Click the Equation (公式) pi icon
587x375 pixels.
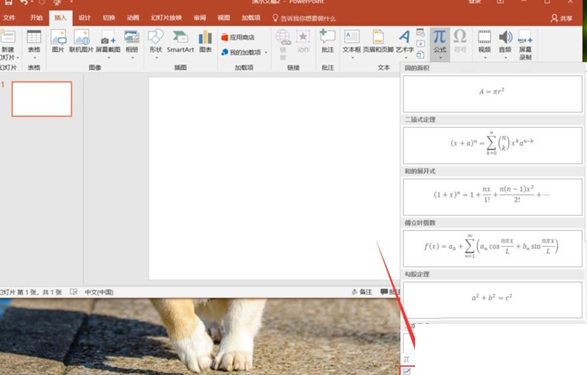[x=440, y=37]
